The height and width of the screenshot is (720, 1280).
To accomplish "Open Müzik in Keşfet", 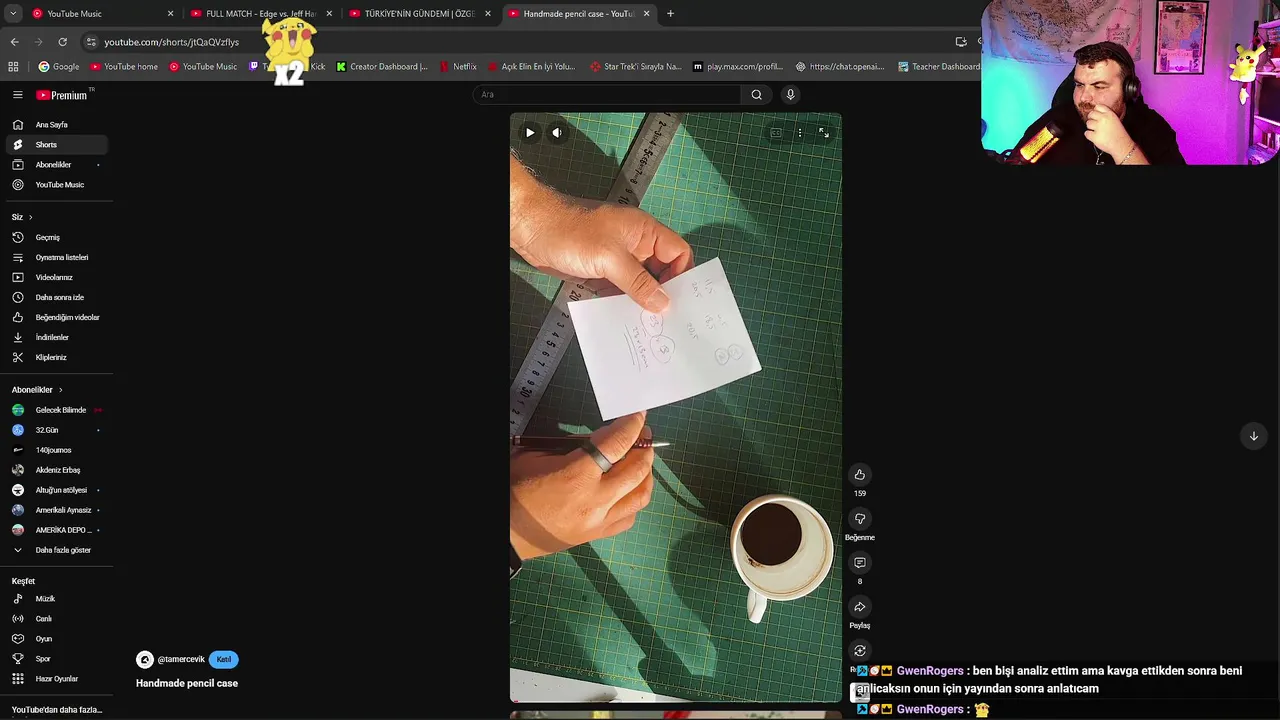I will point(56,599).
